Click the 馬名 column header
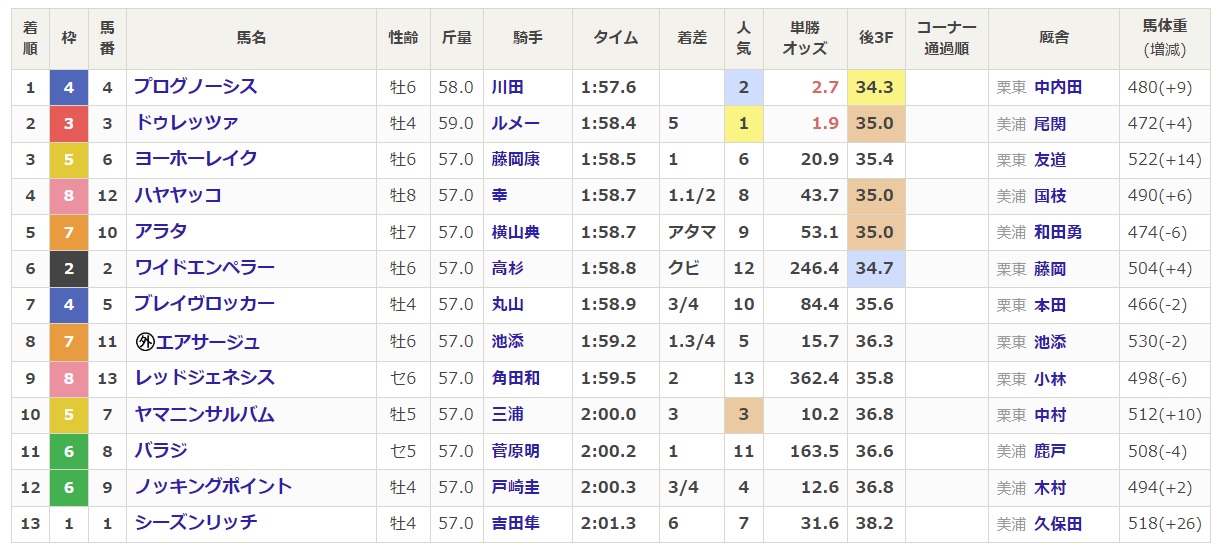Screen dimensions: 1221x551 coord(251,38)
